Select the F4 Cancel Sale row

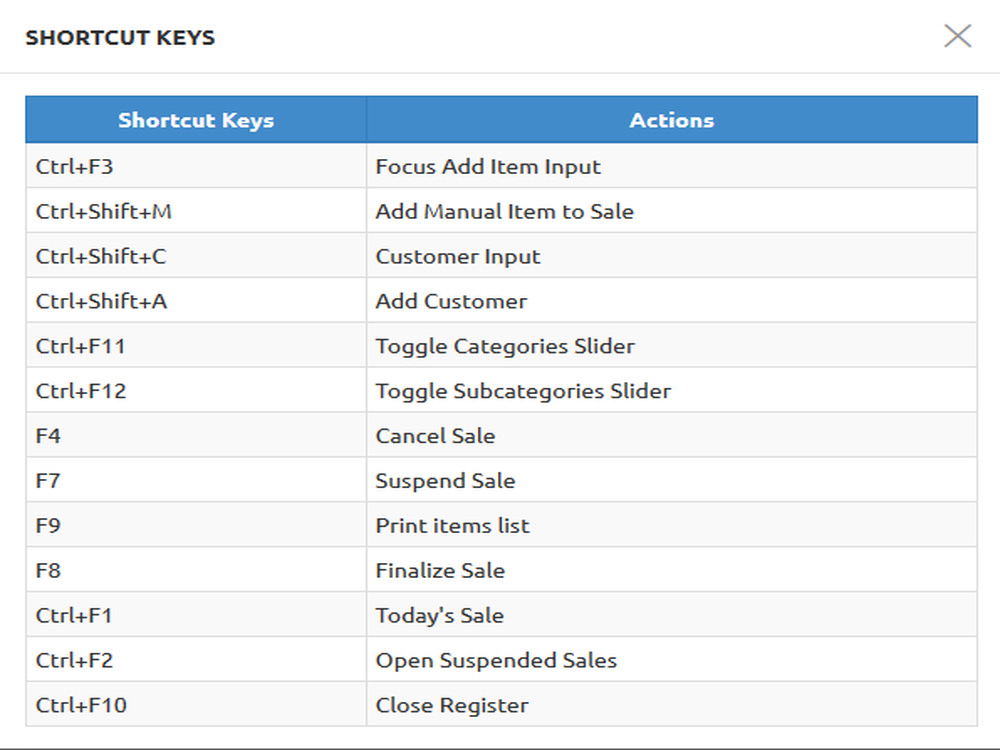501,435
